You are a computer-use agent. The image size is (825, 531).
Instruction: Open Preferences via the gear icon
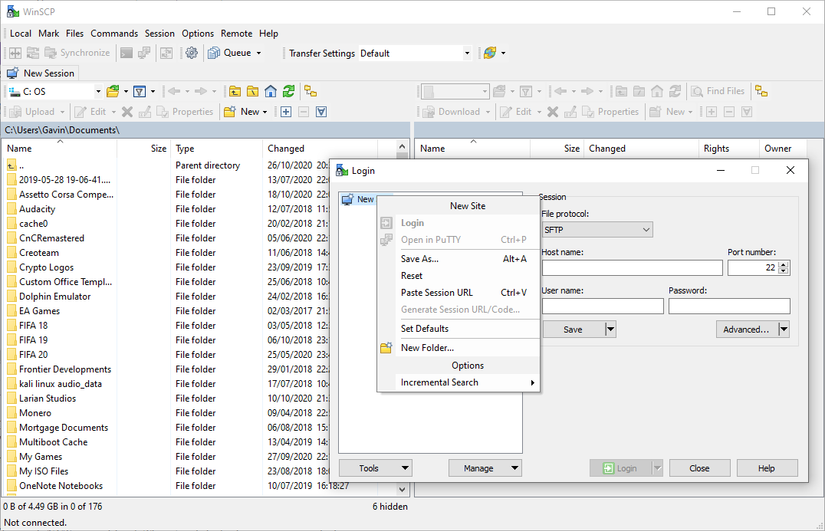pyautogui.click(x=191, y=53)
